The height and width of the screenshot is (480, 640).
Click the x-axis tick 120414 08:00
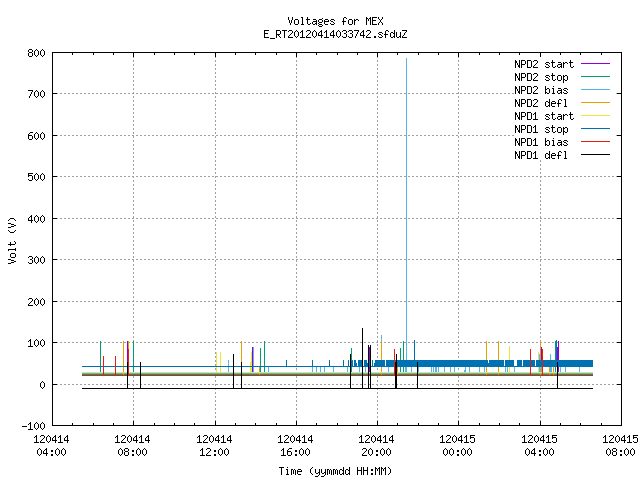click(132, 446)
